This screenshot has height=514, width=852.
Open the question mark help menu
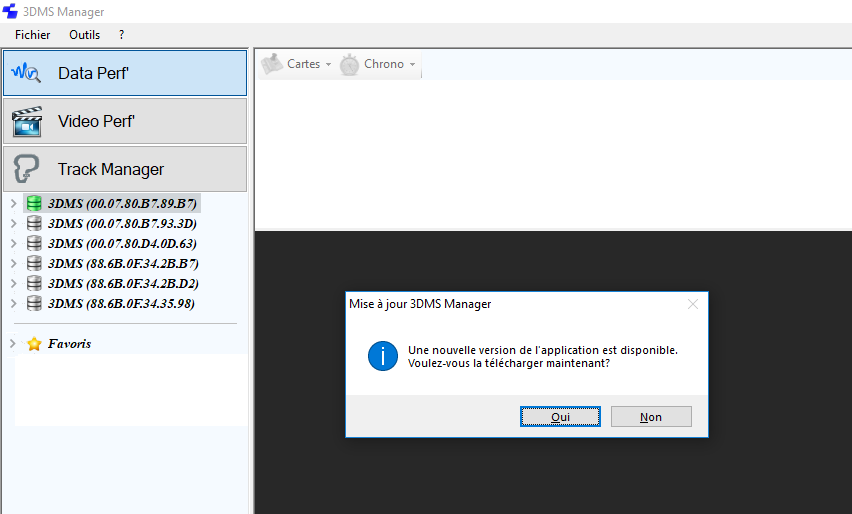121,35
